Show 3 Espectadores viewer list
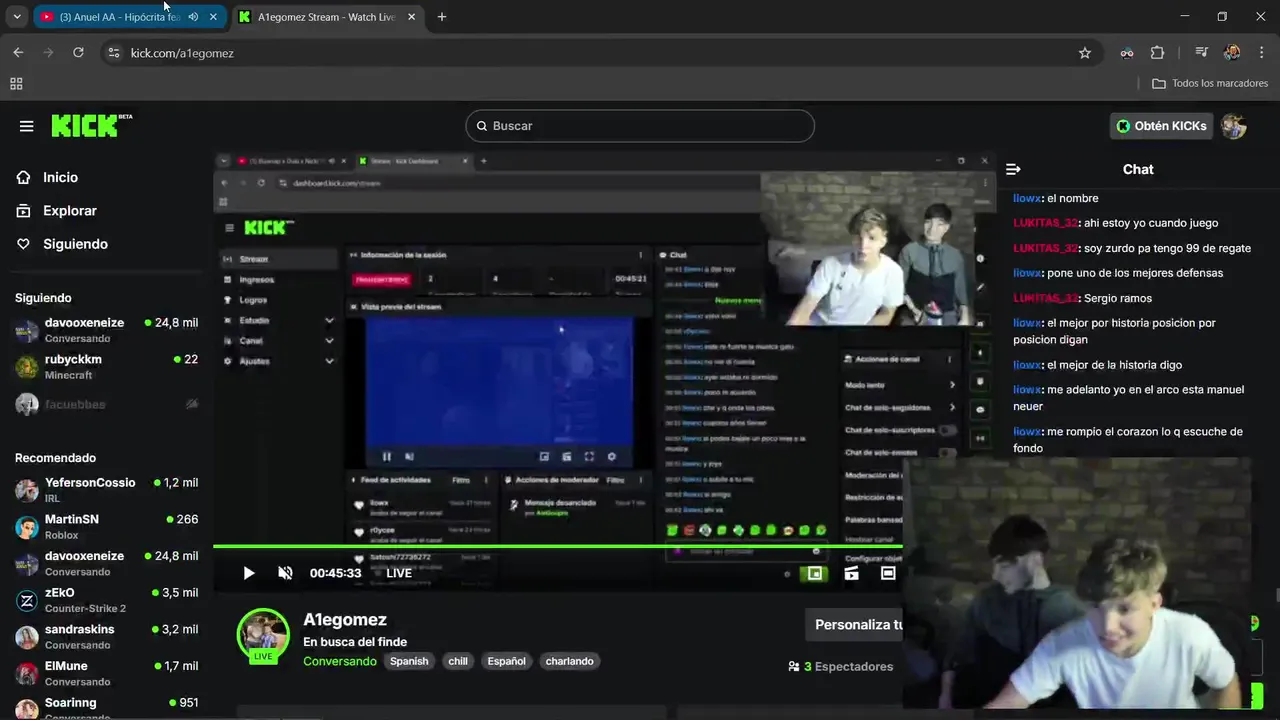The image size is (1280, 720). tap(840, 666)
